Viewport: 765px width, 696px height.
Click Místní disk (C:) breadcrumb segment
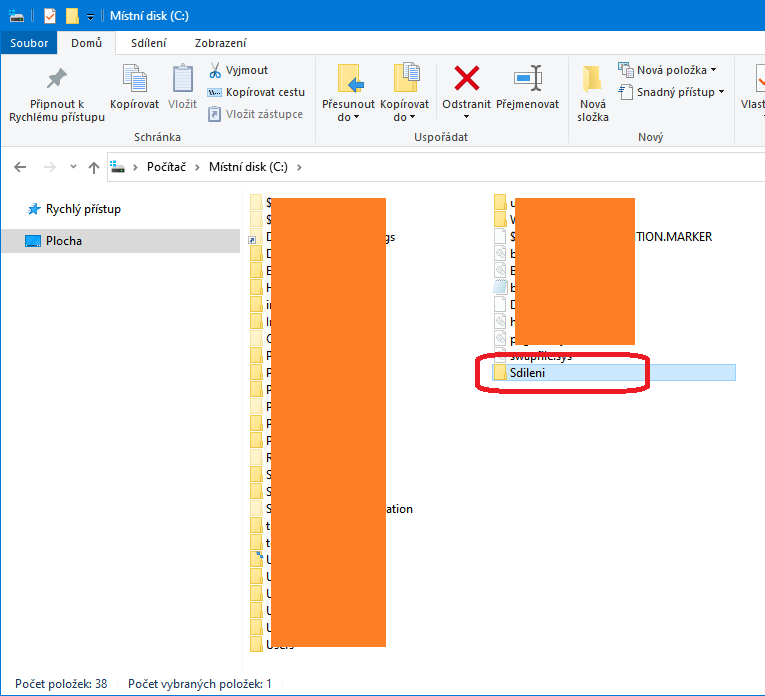(248, 167)
